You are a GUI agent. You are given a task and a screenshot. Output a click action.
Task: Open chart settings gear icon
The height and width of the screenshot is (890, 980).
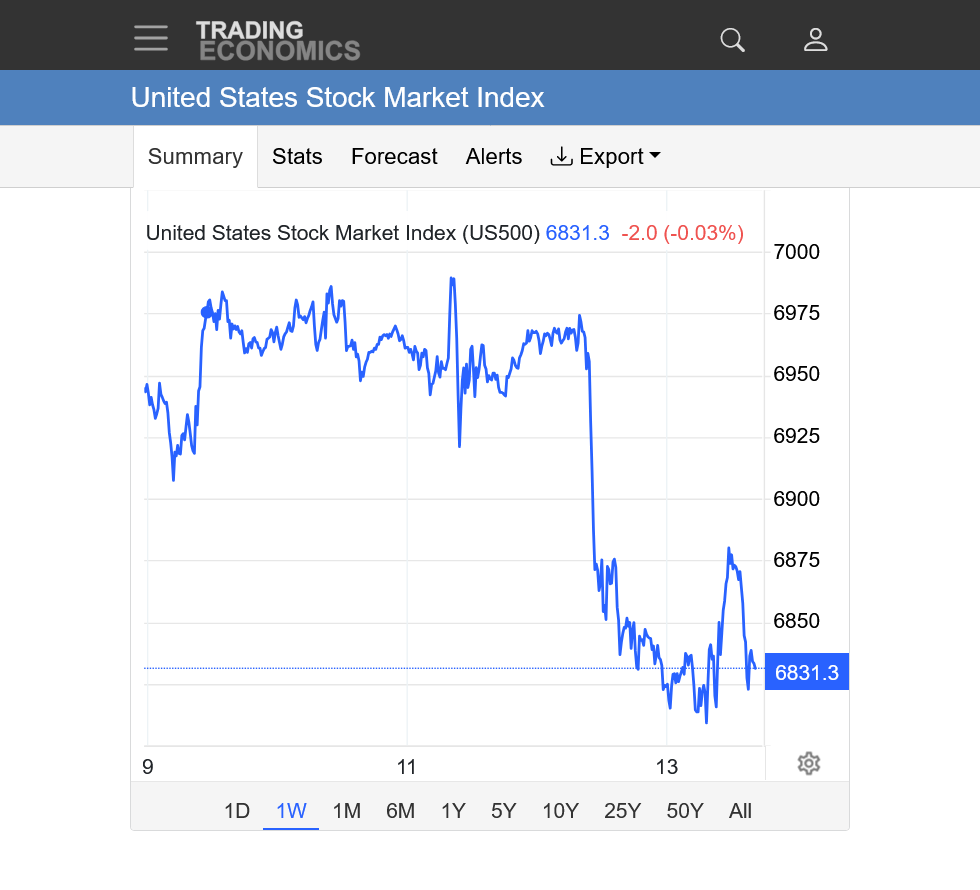click(x=809, y=764)
